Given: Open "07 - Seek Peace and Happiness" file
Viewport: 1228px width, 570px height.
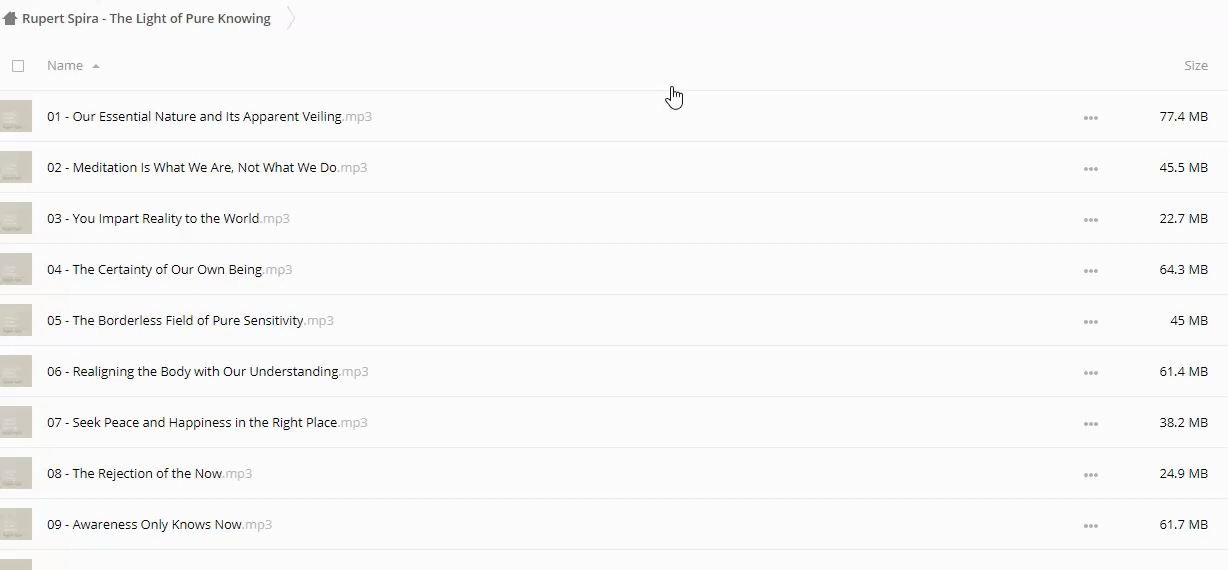Looking at the screenshot, I should point(206,423).
